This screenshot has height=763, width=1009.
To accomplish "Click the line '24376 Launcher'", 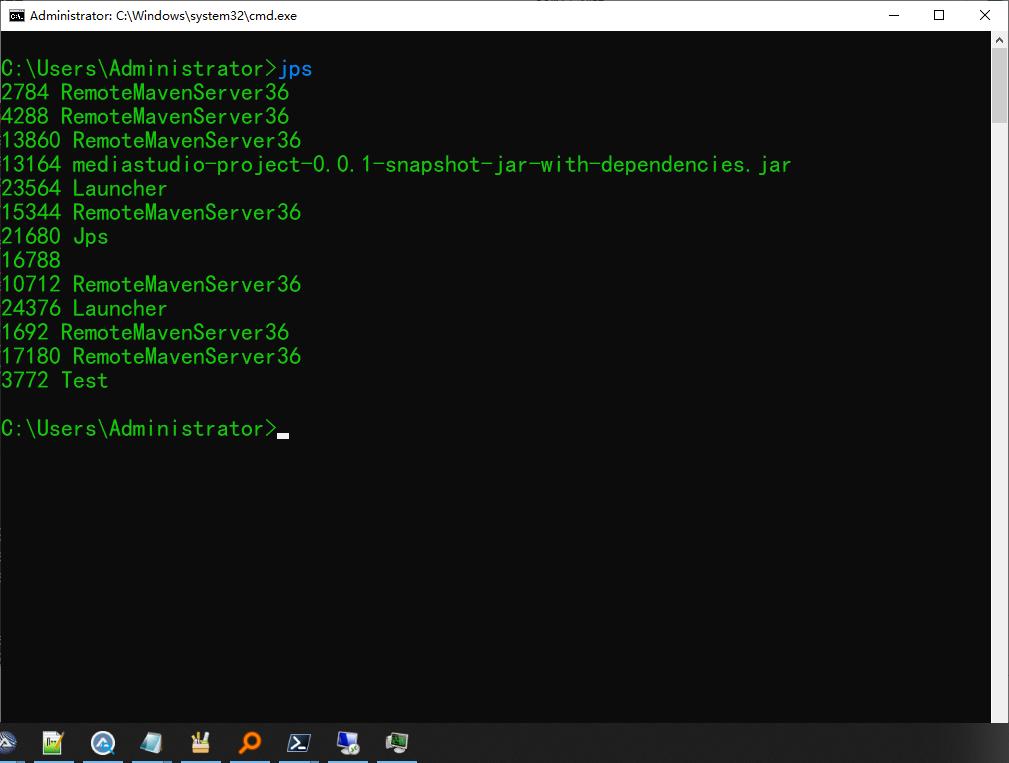I will click(84, 308).
